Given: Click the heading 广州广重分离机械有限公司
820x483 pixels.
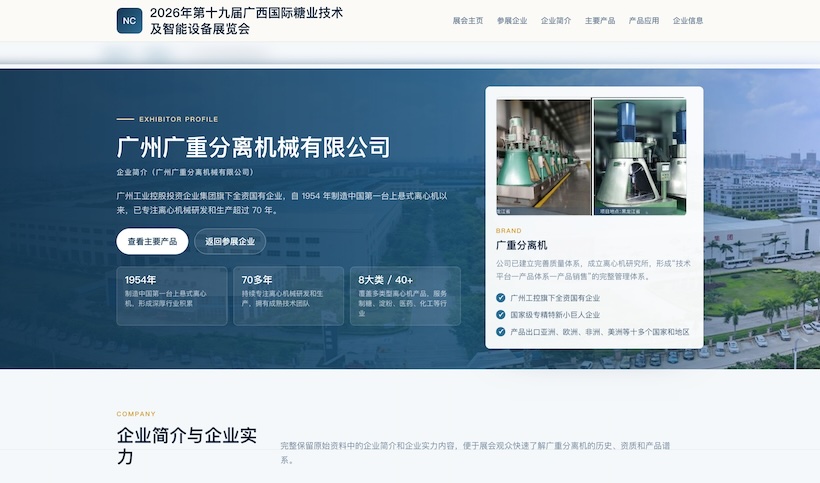Looking at the screenshot, I should click(253, 147).
